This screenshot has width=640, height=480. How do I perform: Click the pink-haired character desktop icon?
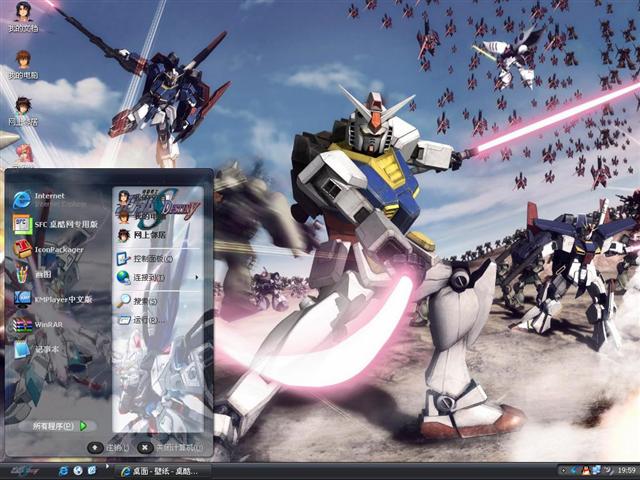(24, 155)
